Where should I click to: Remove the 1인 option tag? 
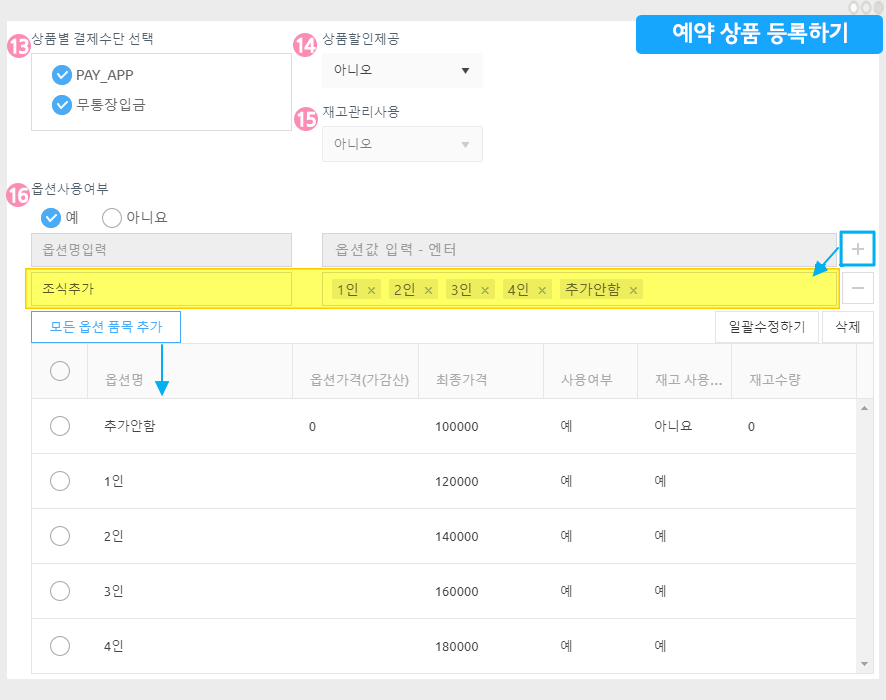pyautogui.click(x=372, y=290)
